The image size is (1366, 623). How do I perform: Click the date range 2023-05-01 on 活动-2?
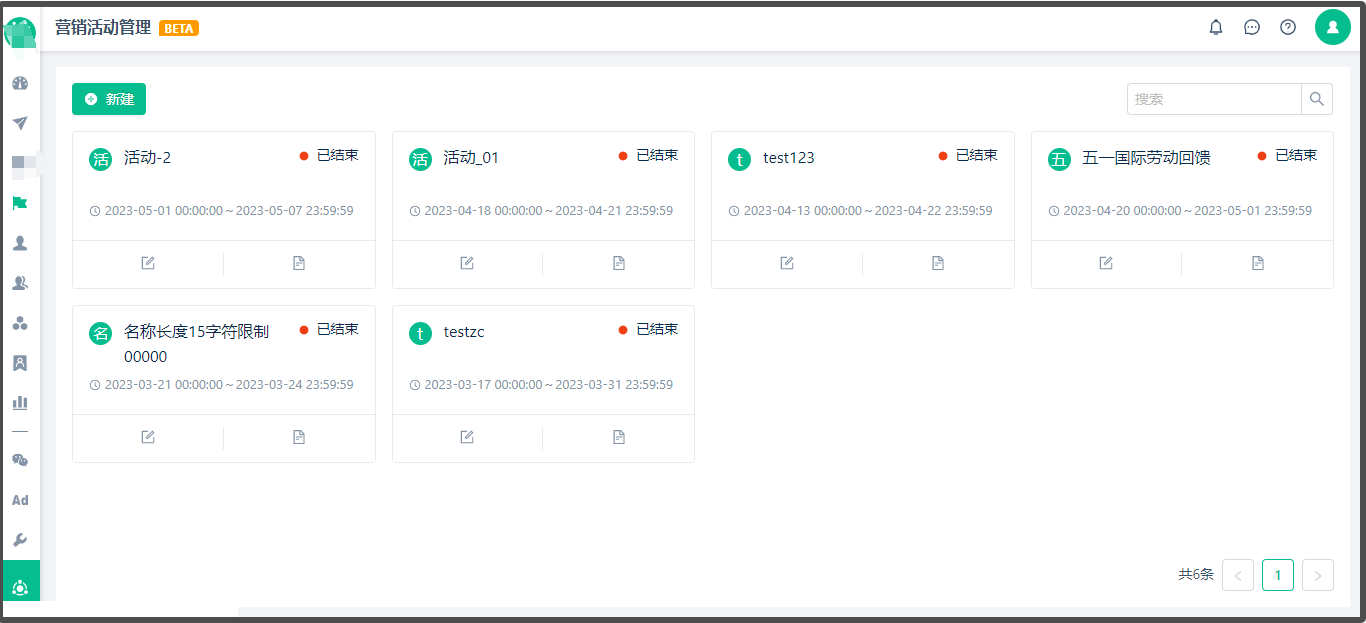tap(229, 211)
